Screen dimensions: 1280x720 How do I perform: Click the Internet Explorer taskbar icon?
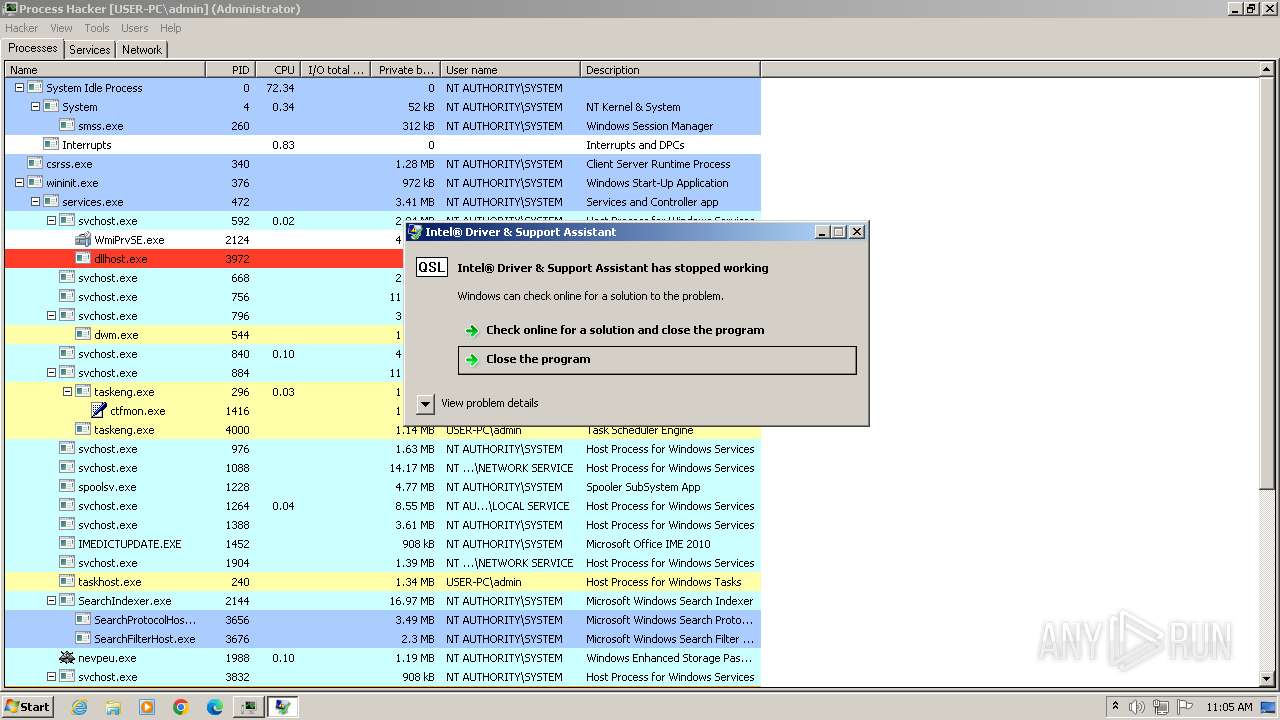(x=79, y=707)
